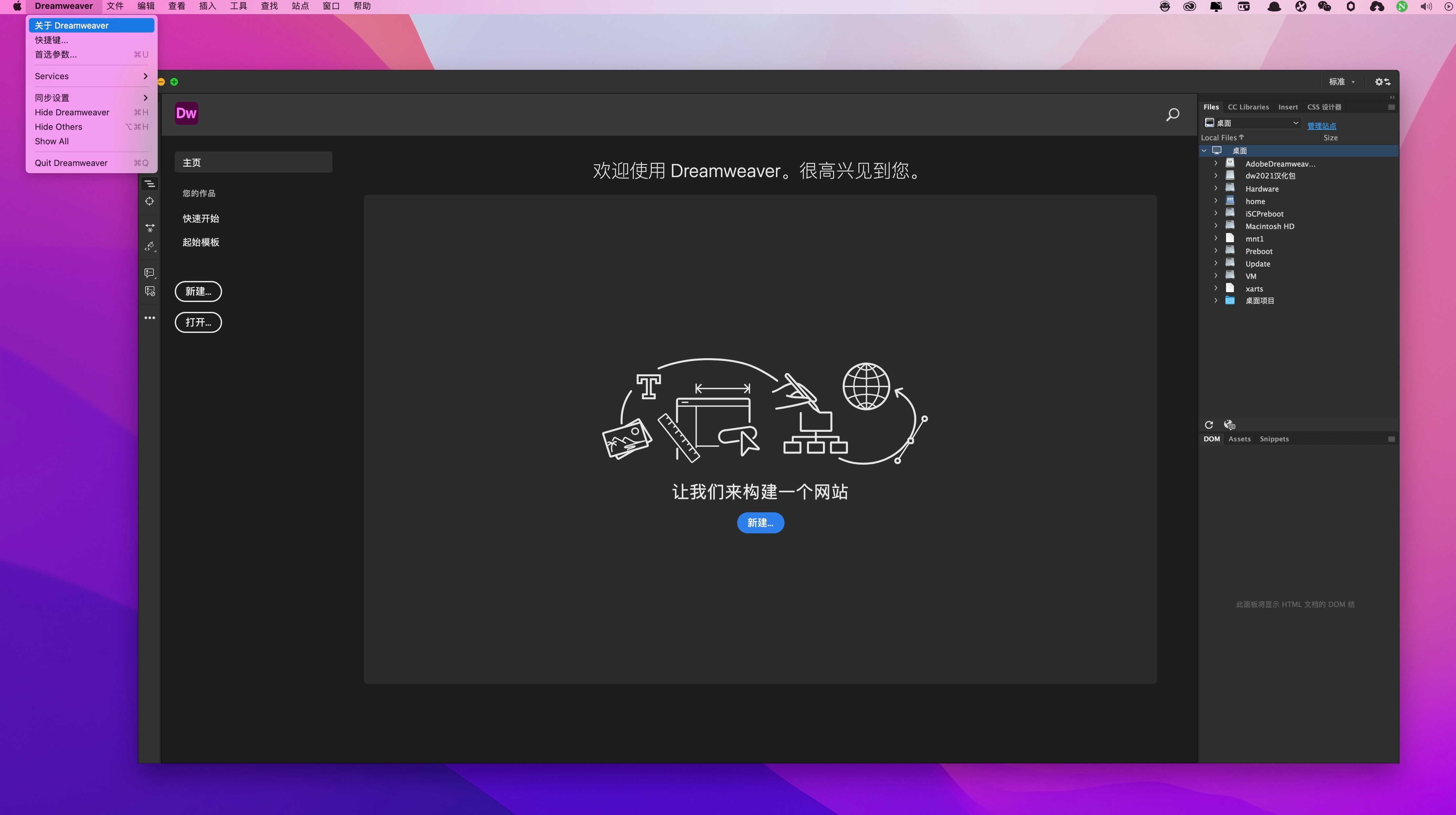Click the format source code icon
This screenshot has width=1456, height=815.
coord(149,246)
